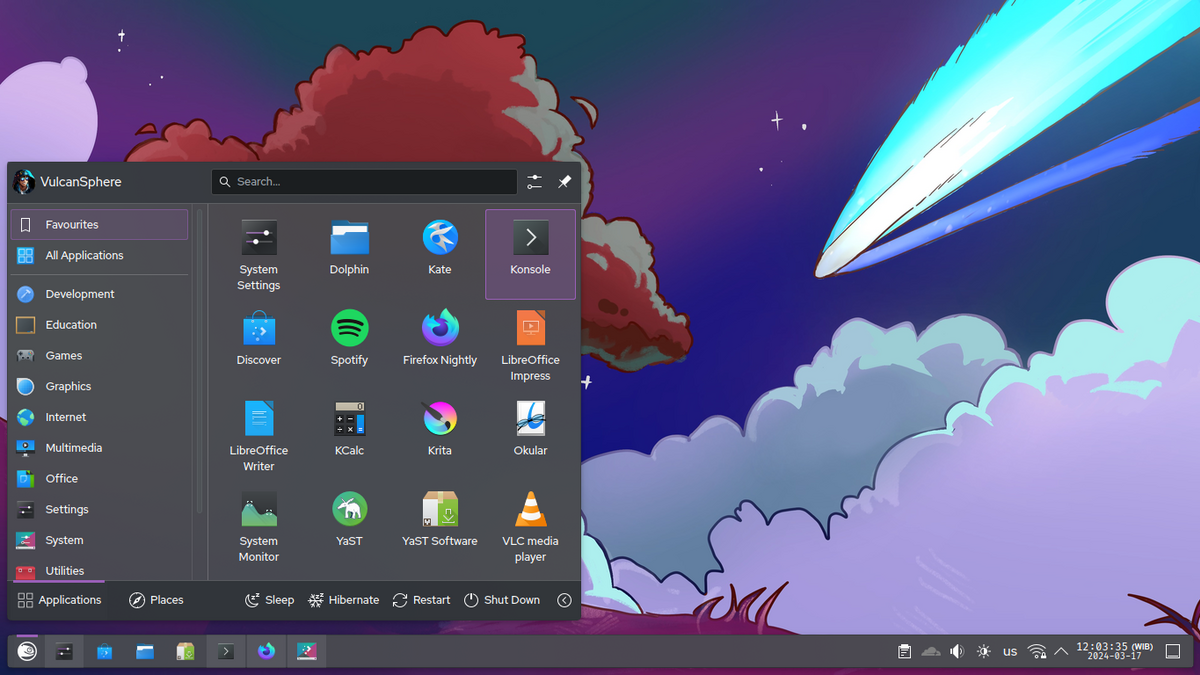Open the Games category
This screenshot has width=1200, height=675.
pyautogui.click(x=99, y=356)
